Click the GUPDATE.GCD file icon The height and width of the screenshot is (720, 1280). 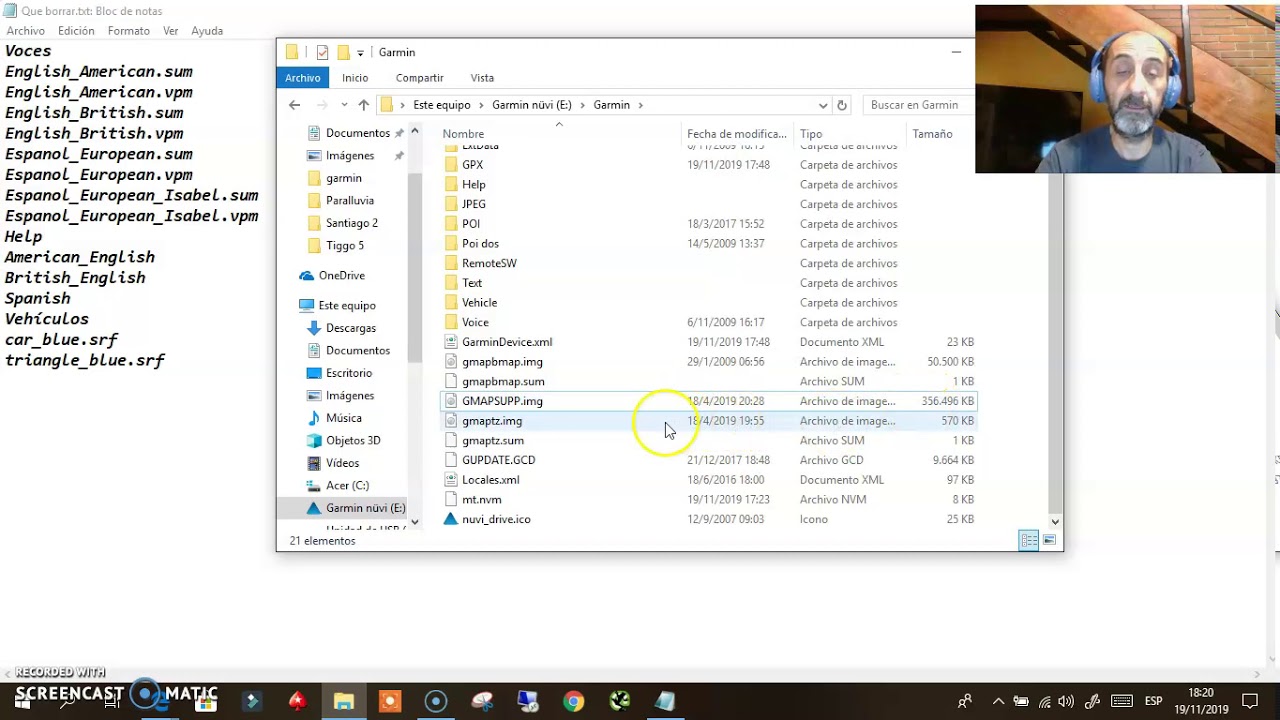click(x=451, y=460)
